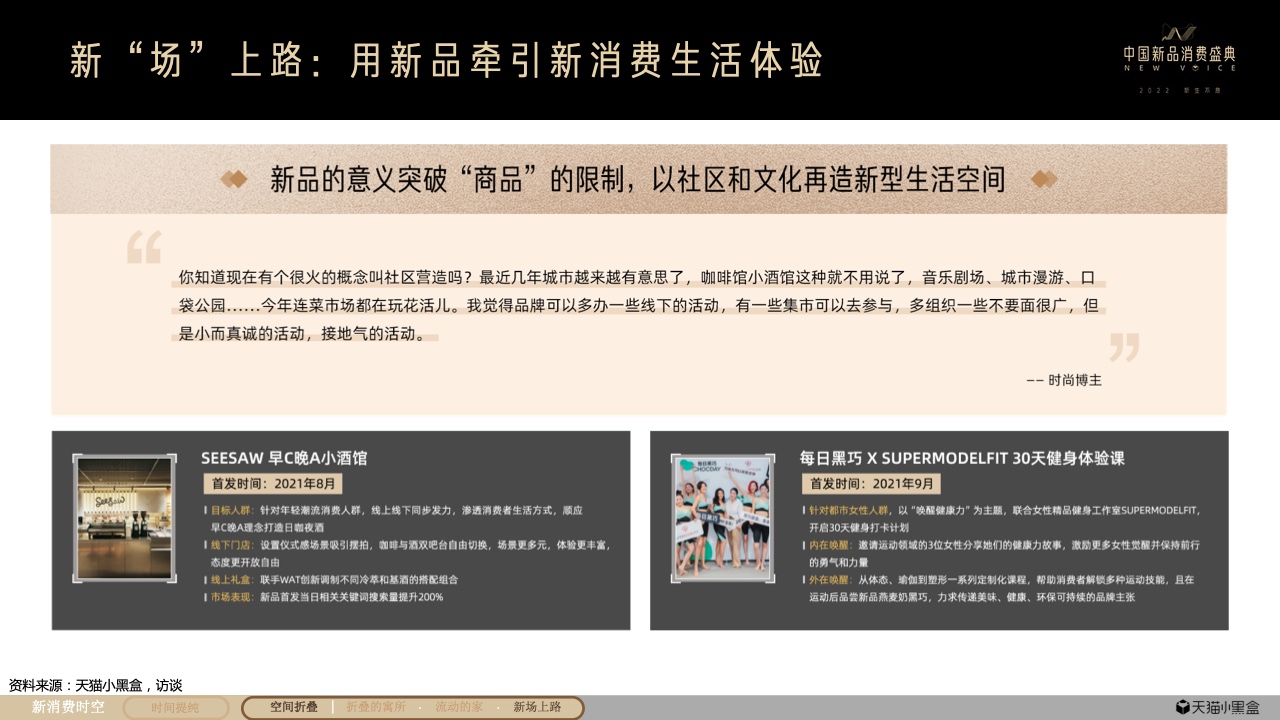This screenshot has width=1280, height=720.
Task: Click the 新消费时空 label in footer
Action: [x=67, y=708]
